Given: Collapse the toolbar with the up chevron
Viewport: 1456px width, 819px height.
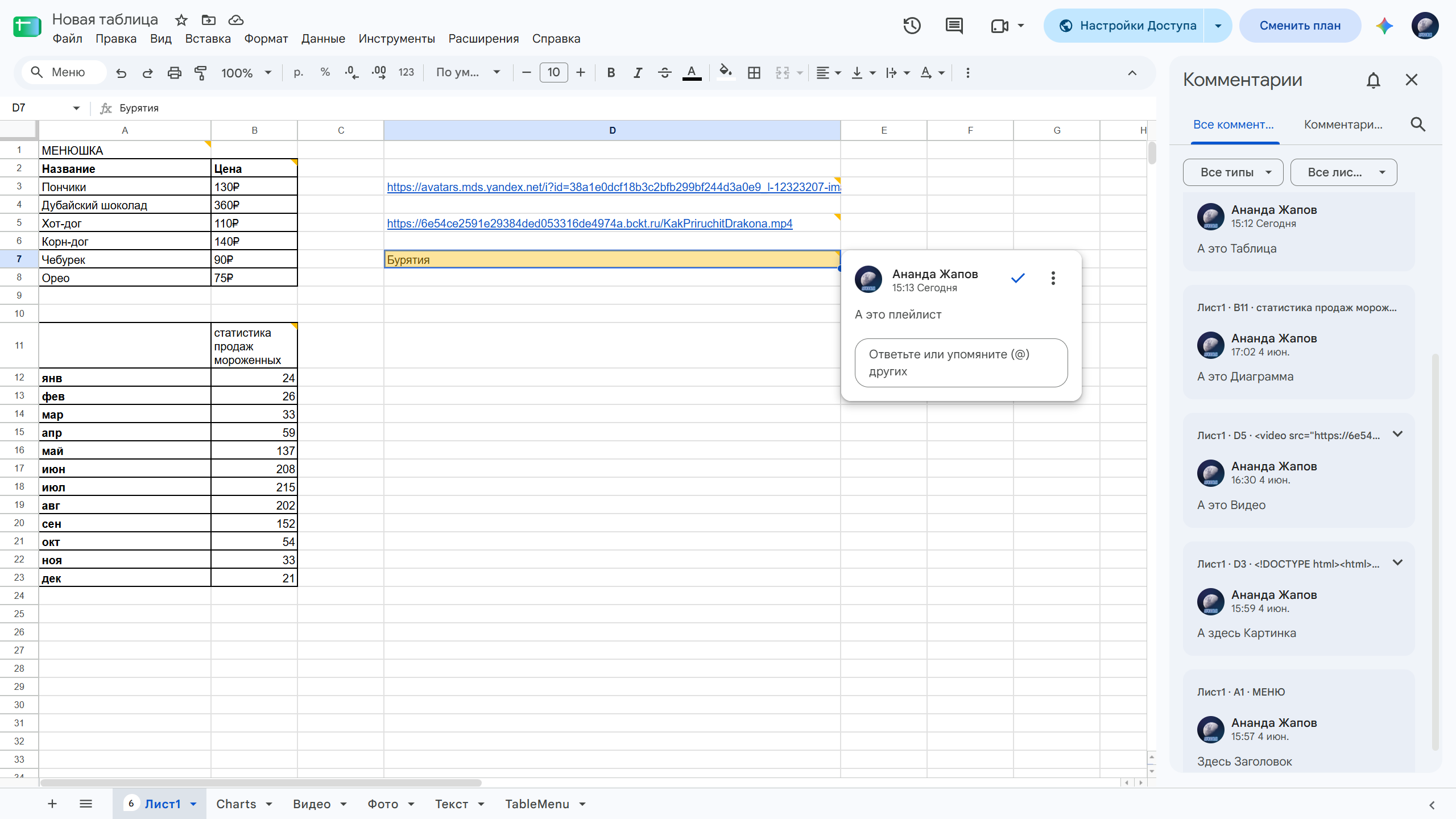Looking at the screenshot, I should [1132, 73].
